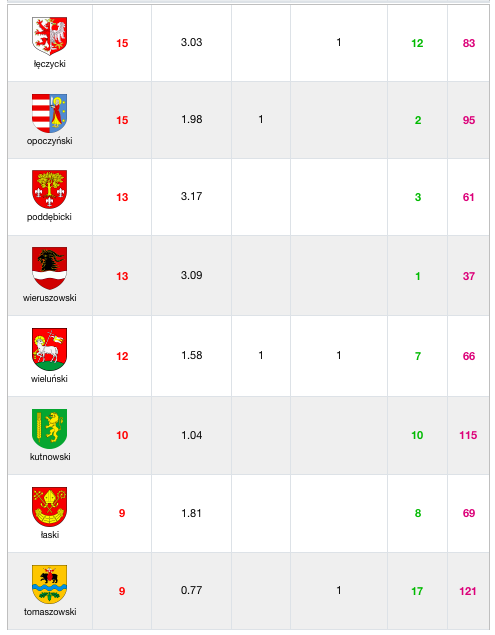Viewport: 495px width, 635px height.
Task: Open the kutnowski county name link
Action: [x=50, y=457]
